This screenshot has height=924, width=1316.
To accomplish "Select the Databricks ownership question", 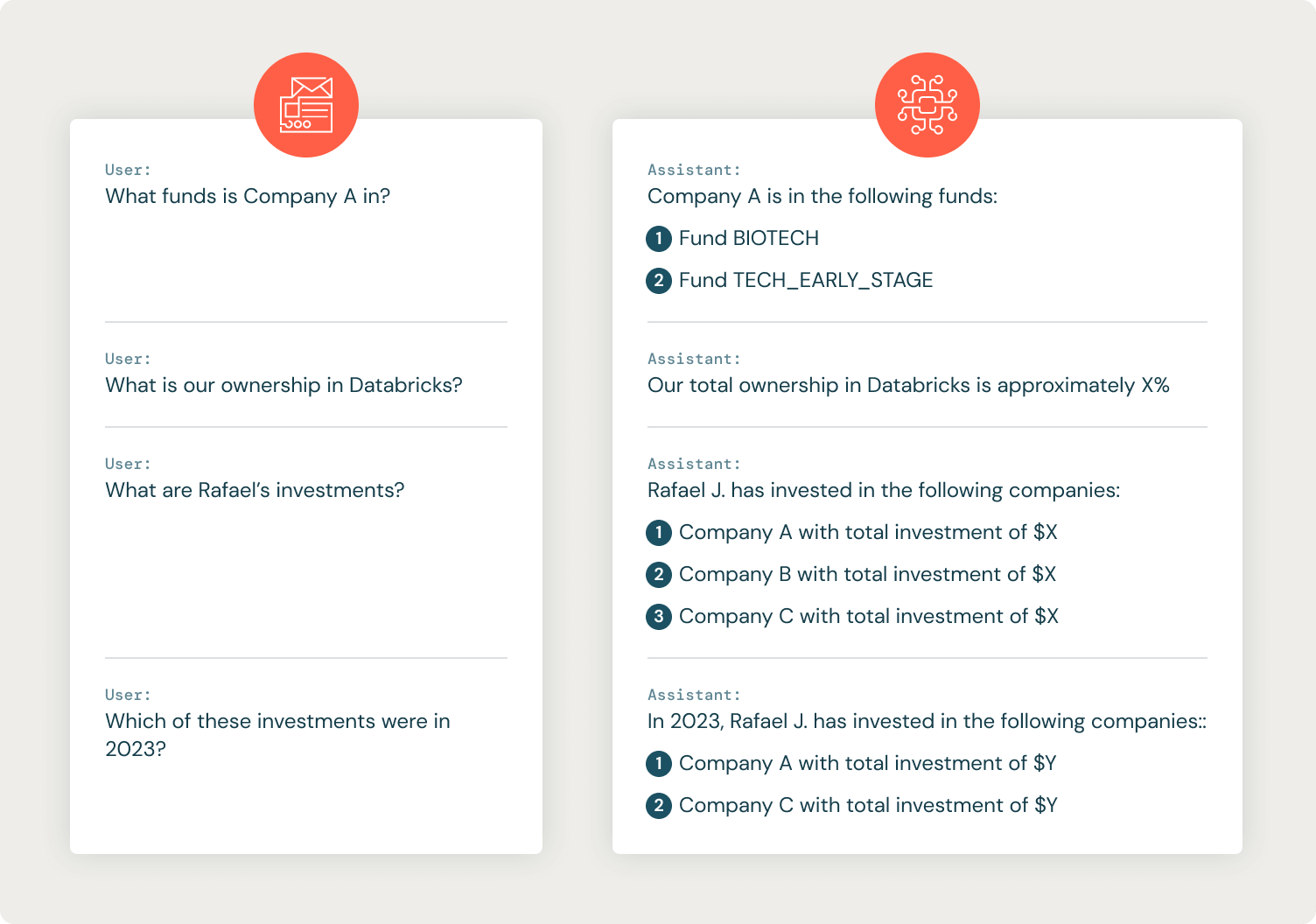I will 283,385.
